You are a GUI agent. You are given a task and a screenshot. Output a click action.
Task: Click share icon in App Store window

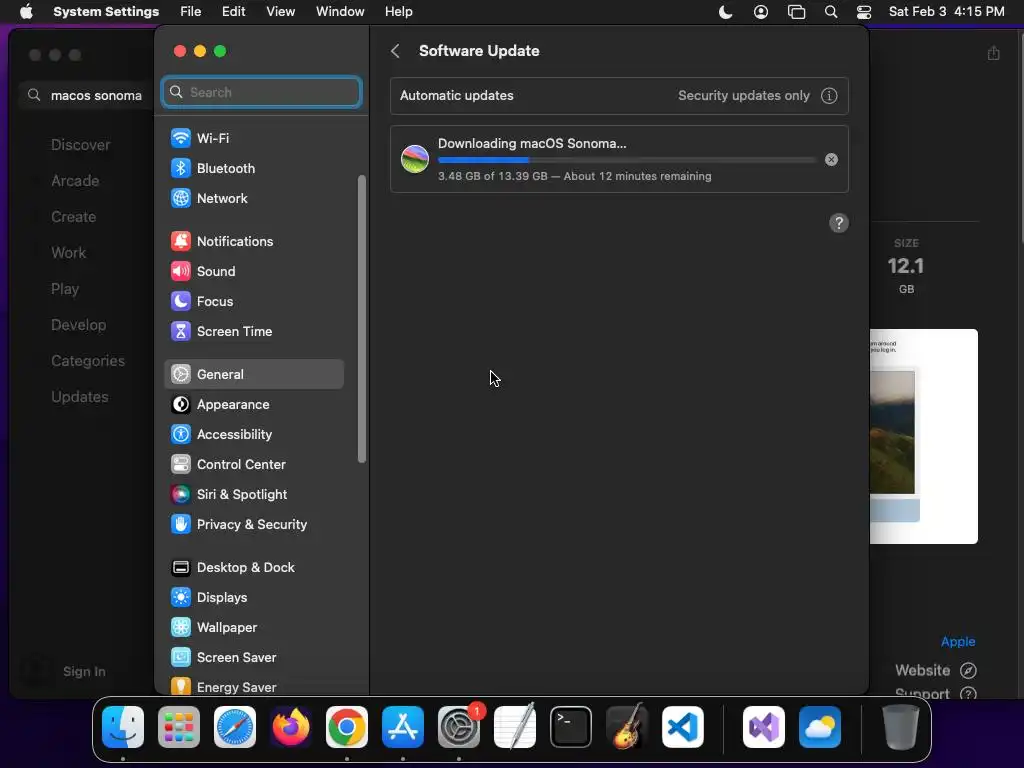pyautogui.click(x=993, y=53)
